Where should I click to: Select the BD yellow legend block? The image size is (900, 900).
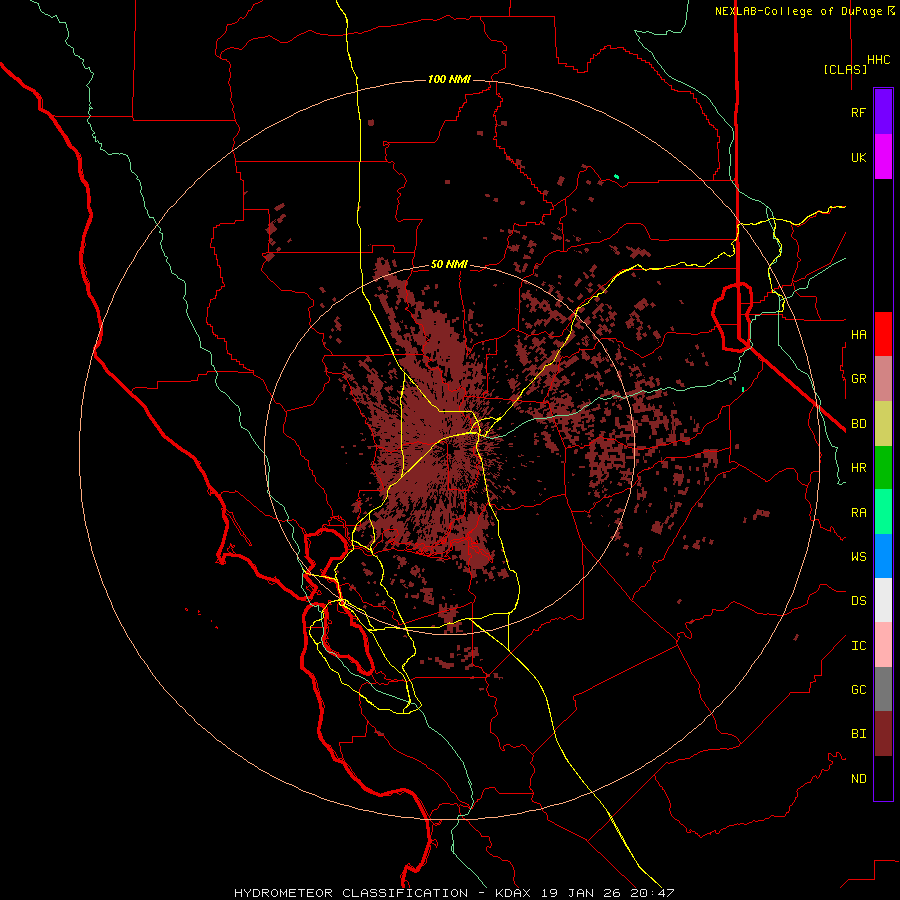point(883,424)
